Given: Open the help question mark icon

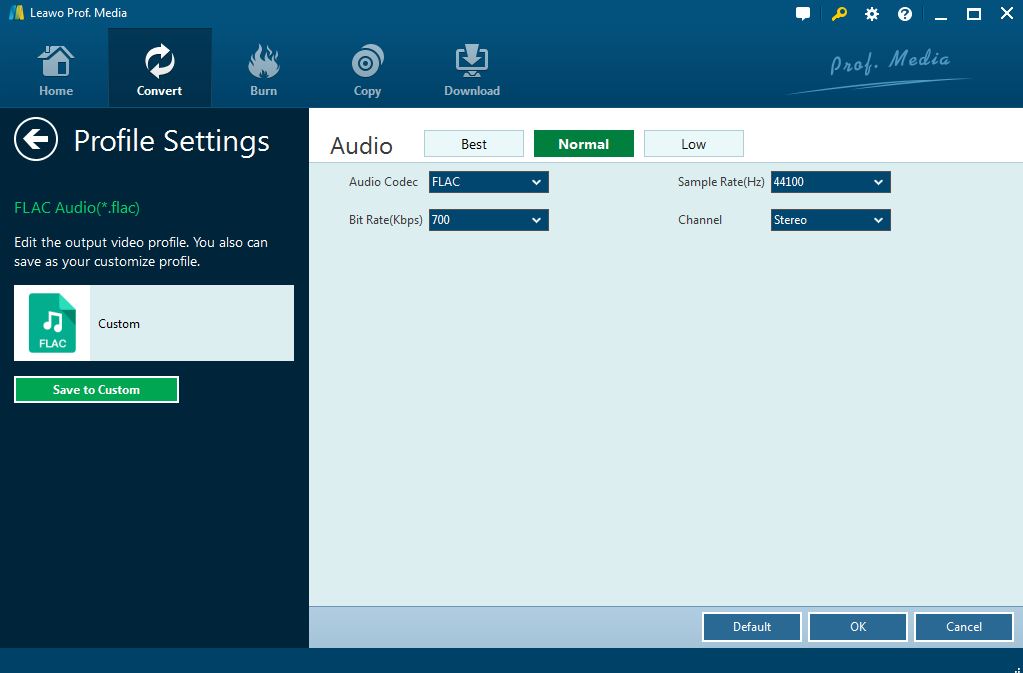Looking at the screenshot, I should coord(905,14).
